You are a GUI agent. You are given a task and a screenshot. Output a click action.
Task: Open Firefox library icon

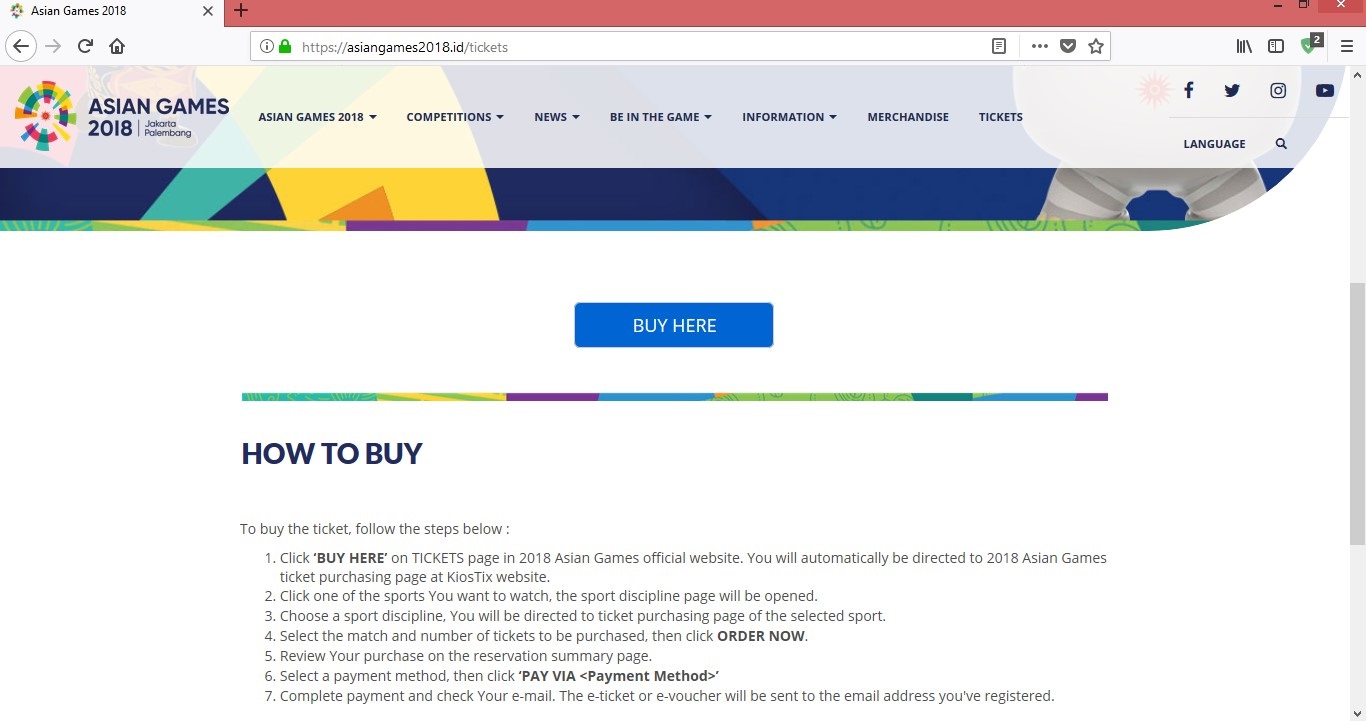point(1244,46)
